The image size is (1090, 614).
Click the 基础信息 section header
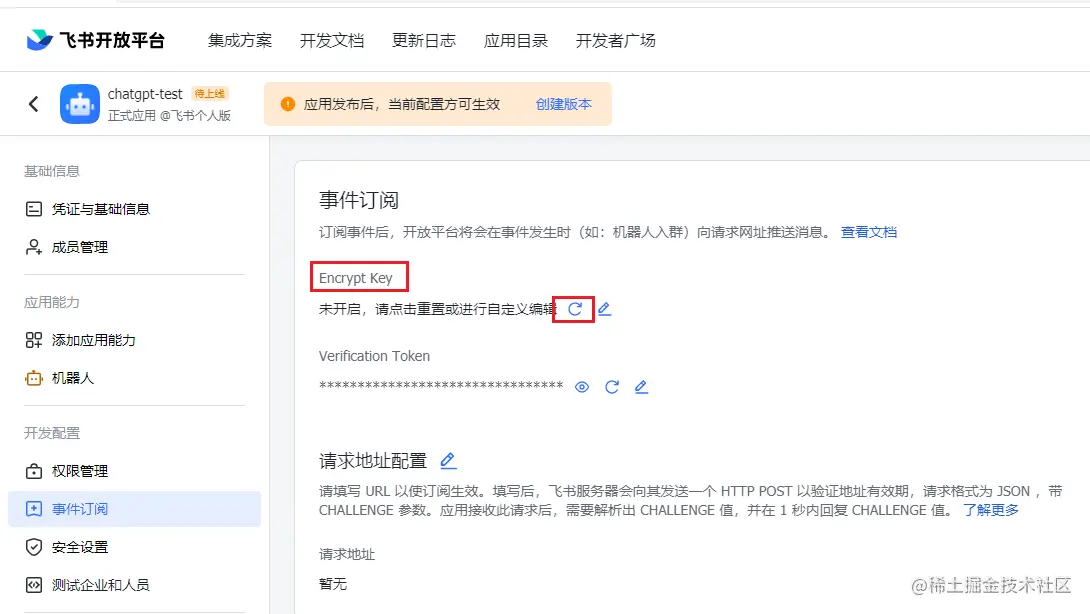tap(52, 171)
